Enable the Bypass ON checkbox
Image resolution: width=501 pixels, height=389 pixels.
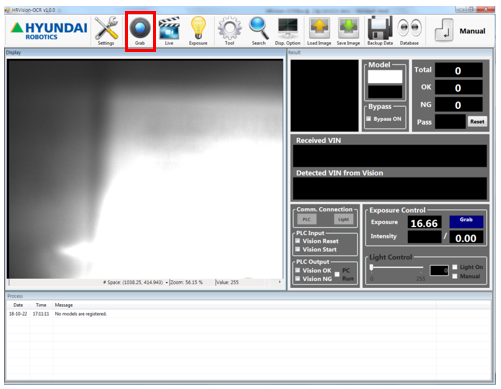tap(369, 119)
